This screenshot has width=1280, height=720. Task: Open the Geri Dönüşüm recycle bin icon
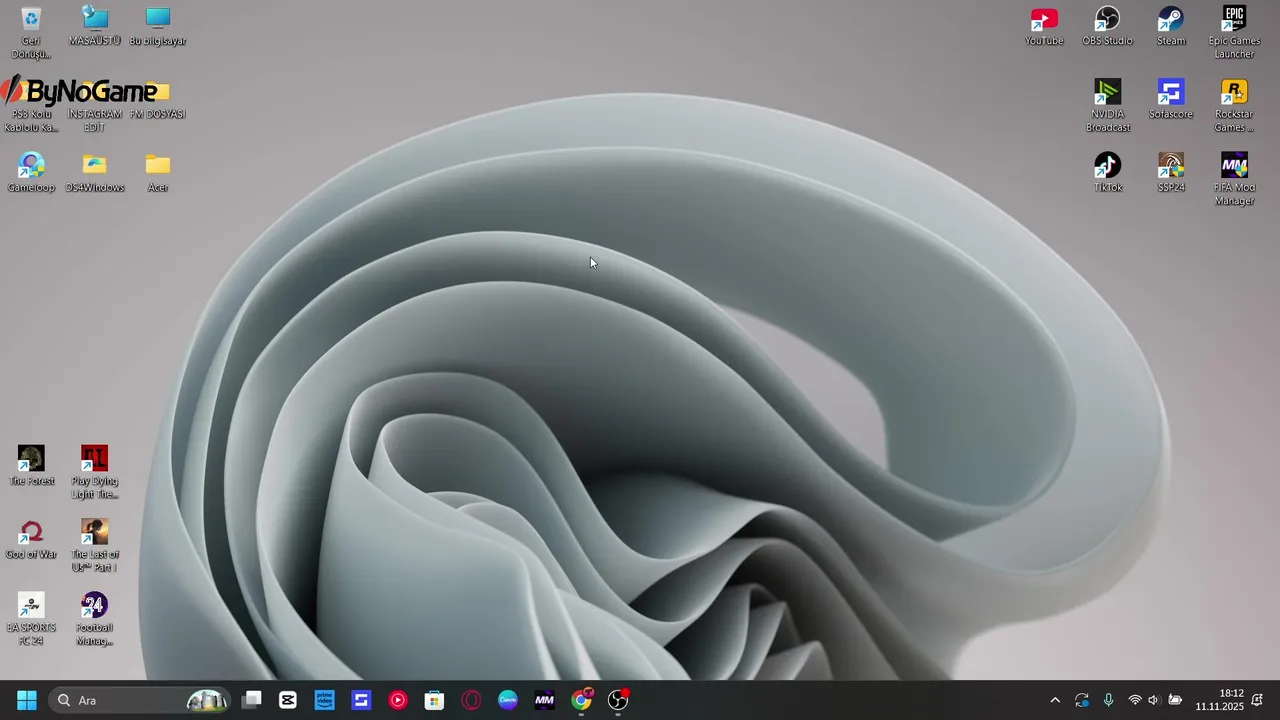click(x=31, y=32)
